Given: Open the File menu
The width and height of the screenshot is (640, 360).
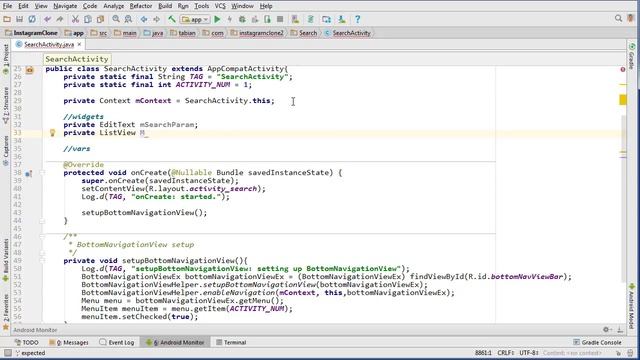Looking at the screenshot, I should tap(7, 6).
